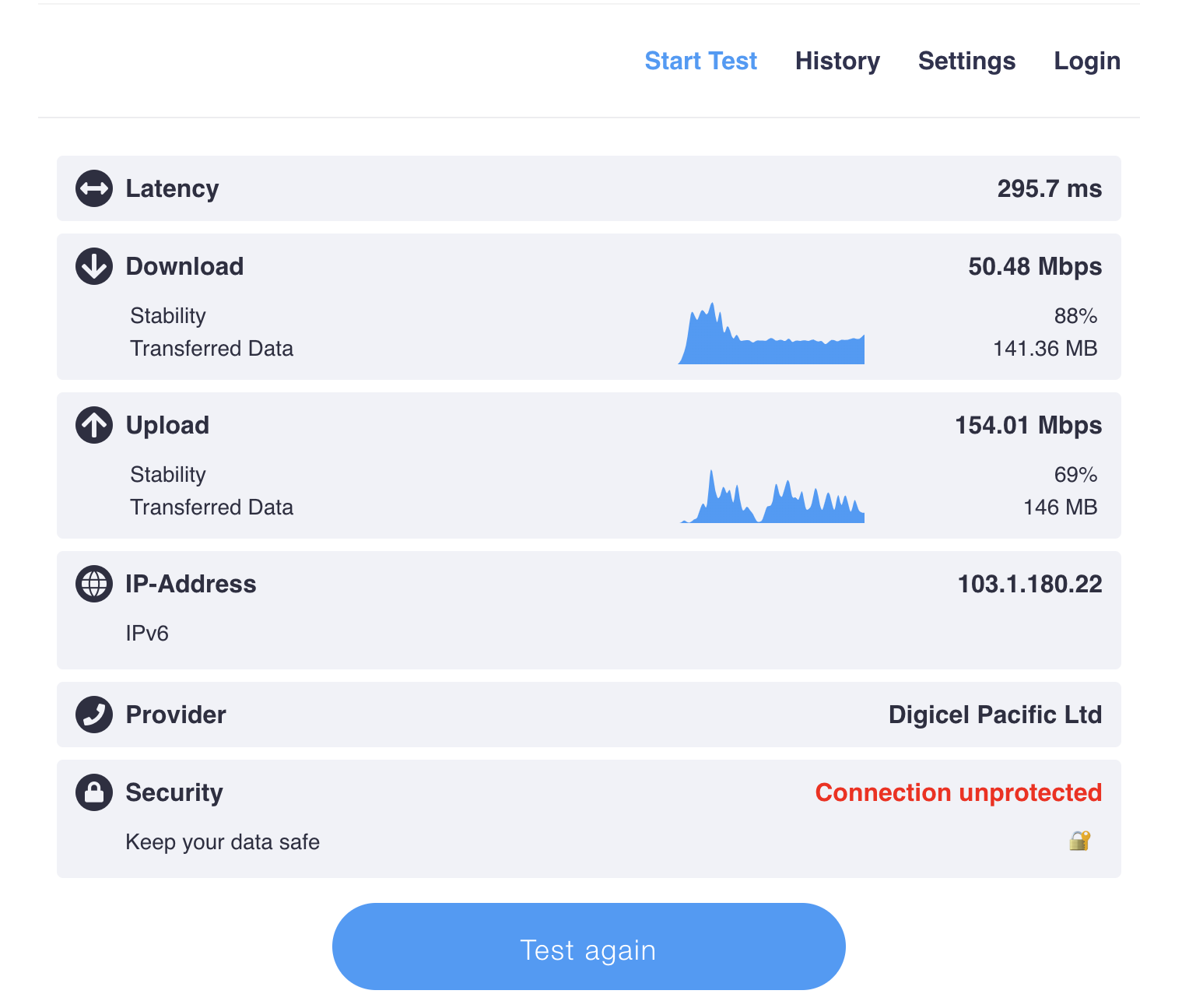Viewport: 1182px width, 1008px height.
Task: Click the Download heading
Action: click(184, 266)
